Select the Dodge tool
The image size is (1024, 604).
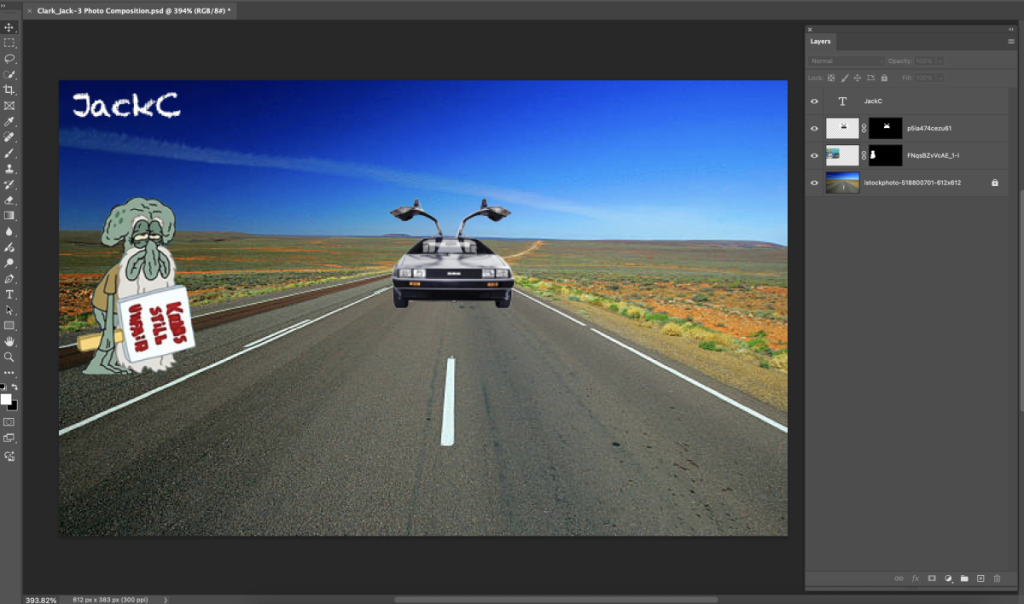(x=9, y=263)
